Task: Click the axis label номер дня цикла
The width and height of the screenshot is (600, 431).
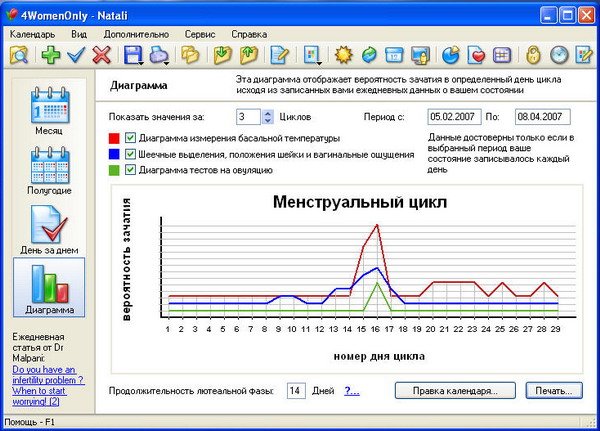Action: [379, 356]
